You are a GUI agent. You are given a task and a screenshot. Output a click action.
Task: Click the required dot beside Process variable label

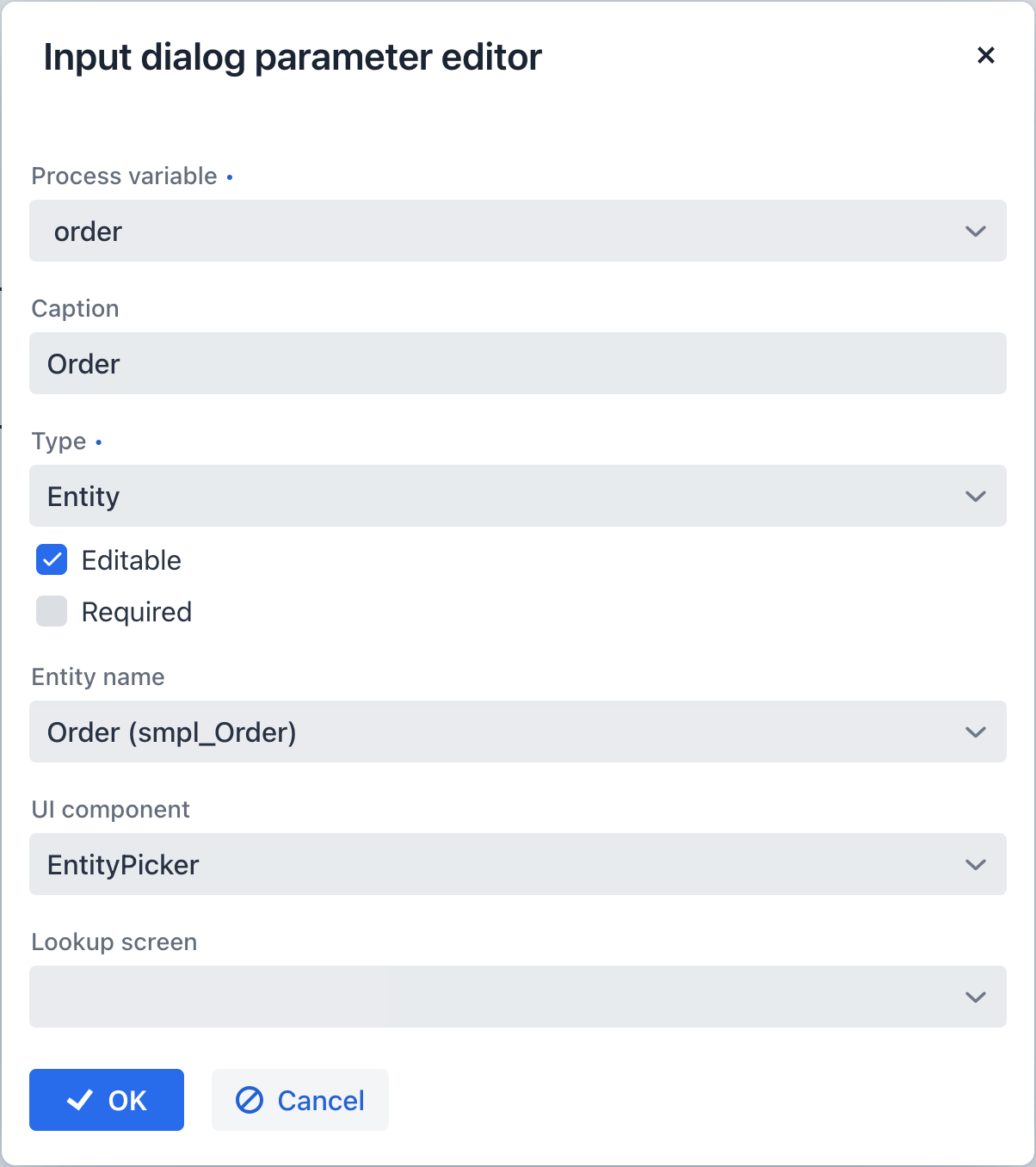point(230,176)
